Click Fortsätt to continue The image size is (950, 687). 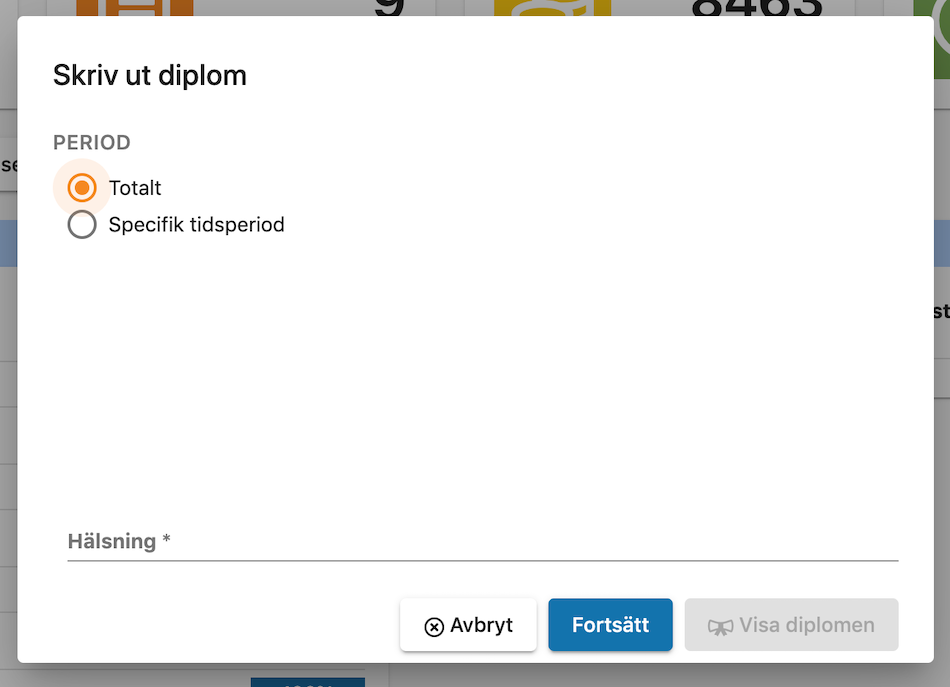(610, 625)
